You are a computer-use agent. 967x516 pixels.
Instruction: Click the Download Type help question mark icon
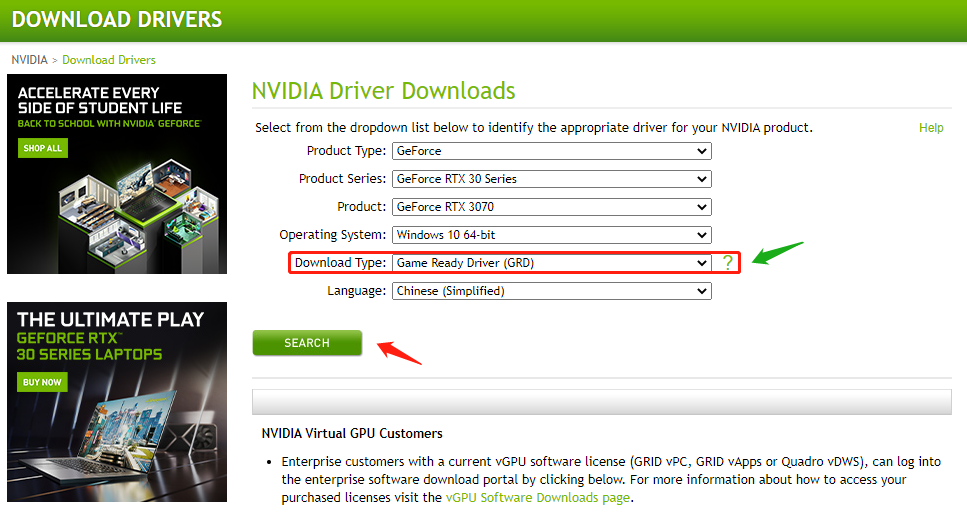click(x=728, y=263)
